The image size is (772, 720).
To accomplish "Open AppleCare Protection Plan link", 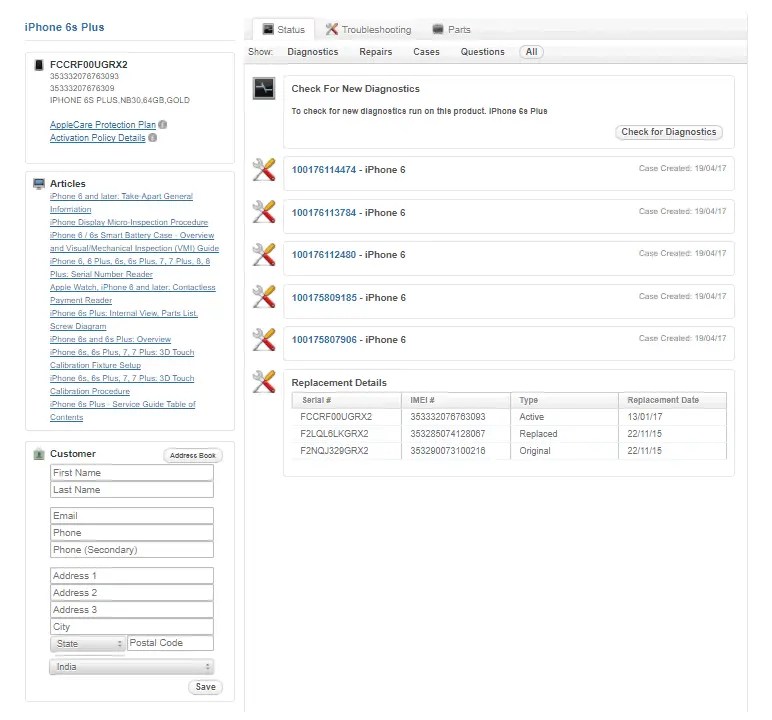I will click(x=103, y=125).
